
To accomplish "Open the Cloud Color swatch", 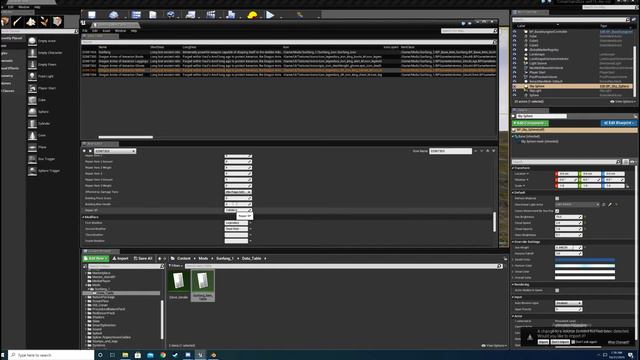I will pos(585,272).
